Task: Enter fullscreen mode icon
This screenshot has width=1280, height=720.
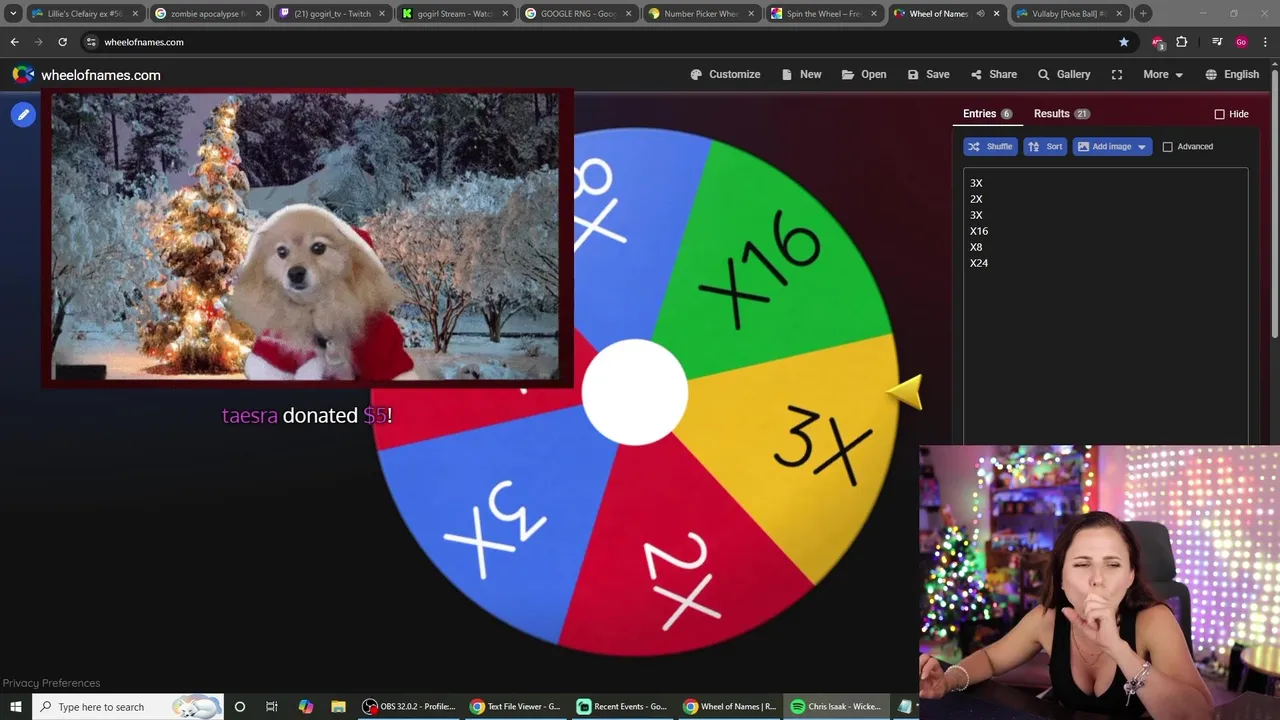Action: click(x=1117, y=75)
